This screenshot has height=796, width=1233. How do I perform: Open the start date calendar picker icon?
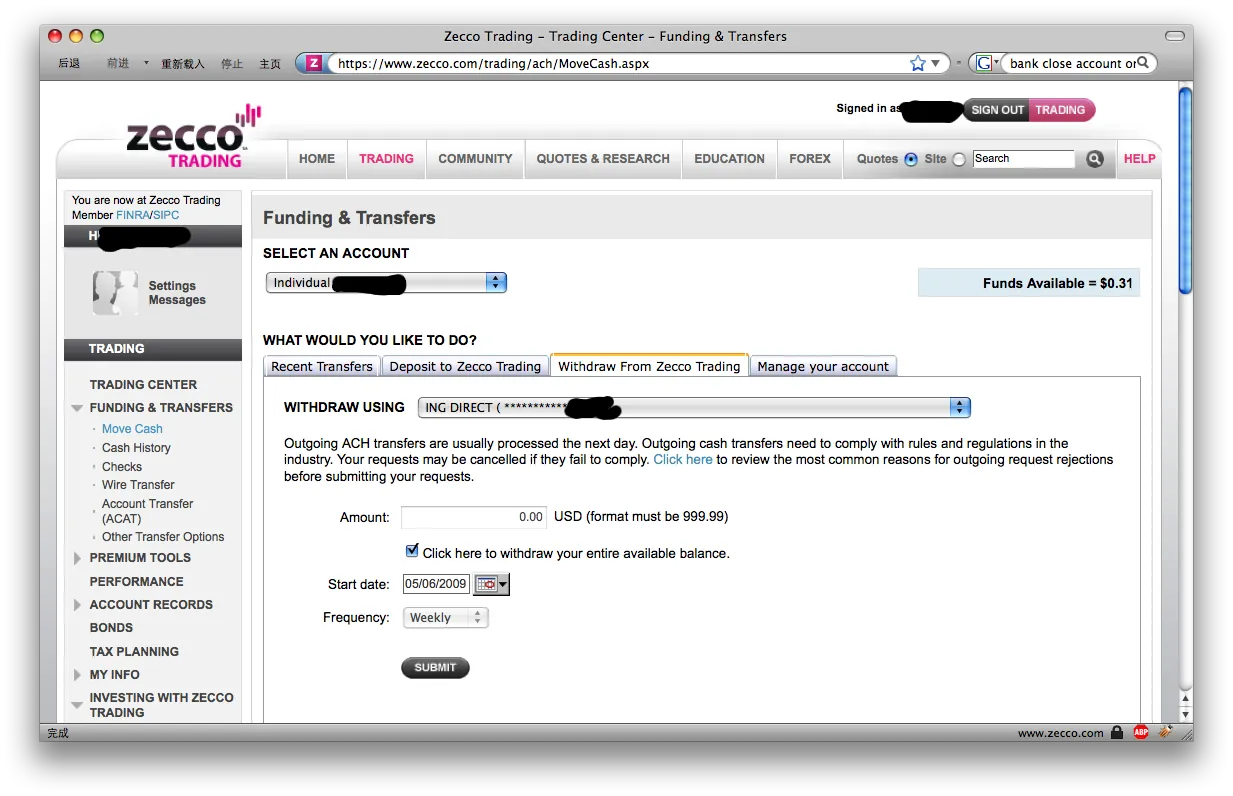pos(491,584)
